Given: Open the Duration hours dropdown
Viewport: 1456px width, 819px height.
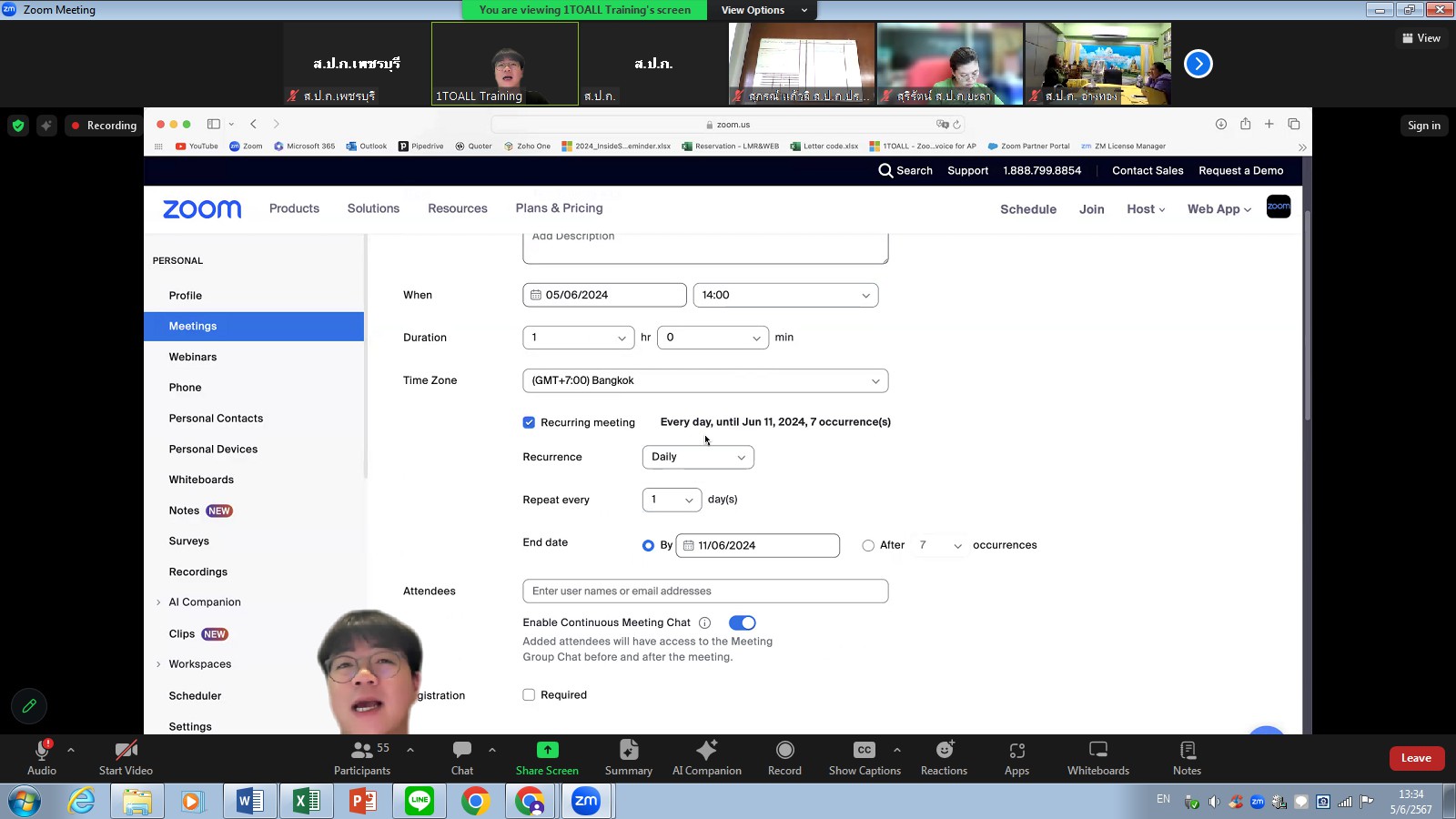Looking at the screenshot, I should coord(579,338).
